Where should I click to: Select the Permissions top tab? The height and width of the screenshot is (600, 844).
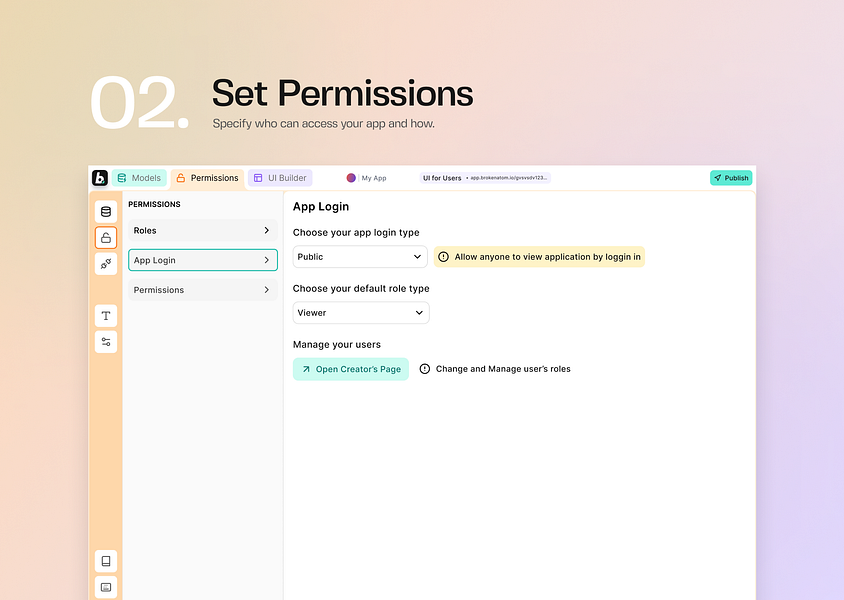point(207,178)
